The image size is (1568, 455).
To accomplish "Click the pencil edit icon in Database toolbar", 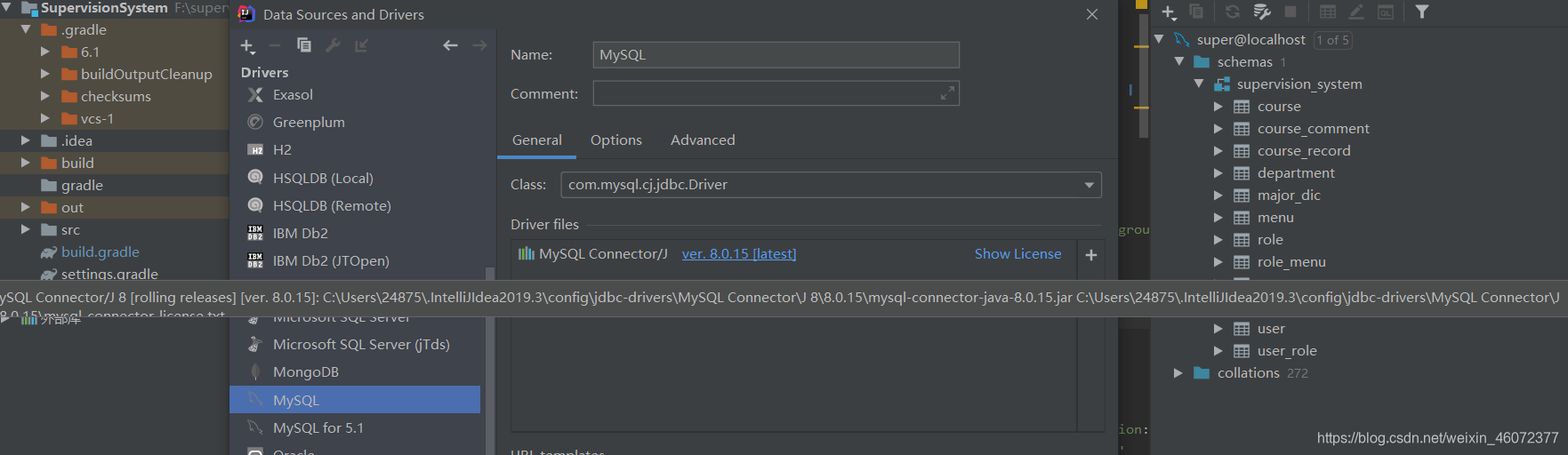I will click(x=1356, y=12).
